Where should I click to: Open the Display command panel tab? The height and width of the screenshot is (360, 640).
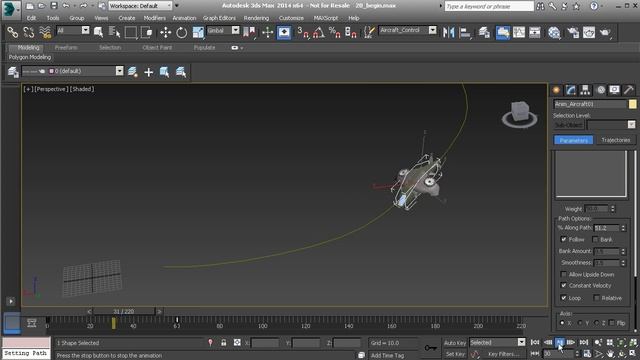click(614, 90)
